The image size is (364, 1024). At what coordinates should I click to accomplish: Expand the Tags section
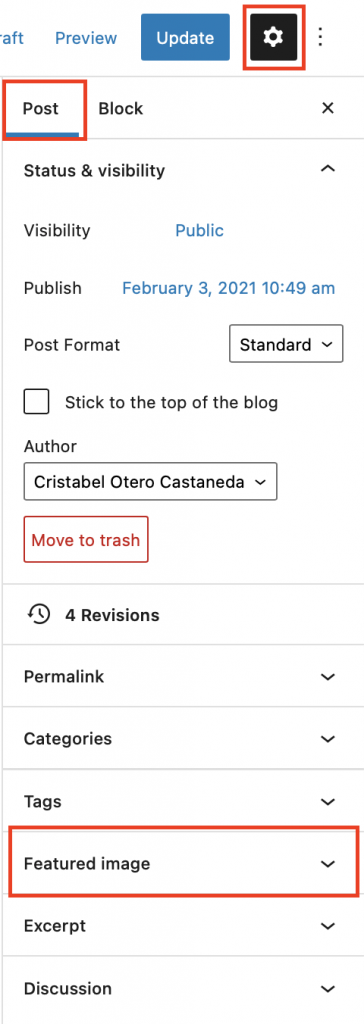183,801
